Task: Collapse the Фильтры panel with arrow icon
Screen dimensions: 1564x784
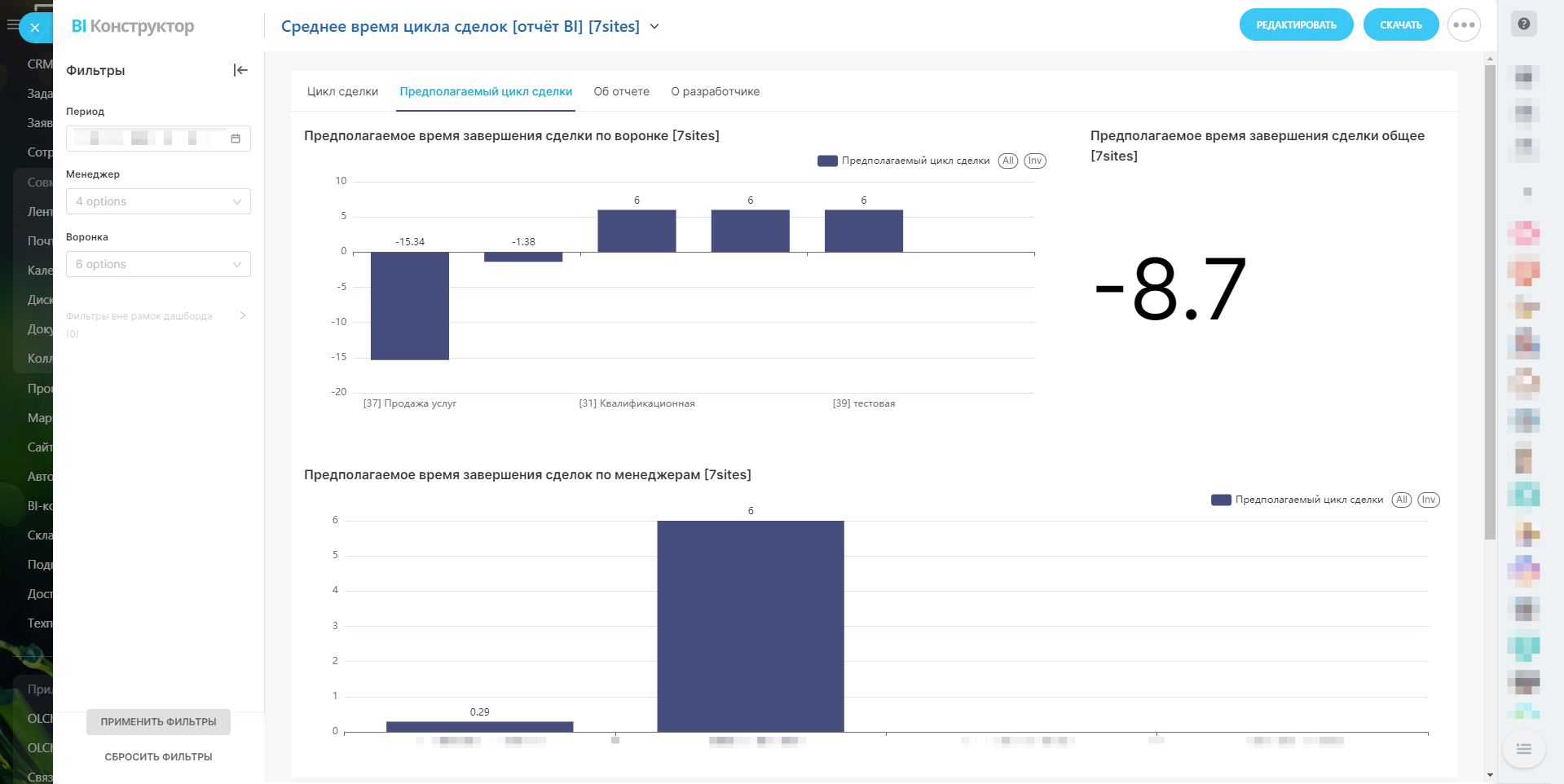Action: pos(240,70)
